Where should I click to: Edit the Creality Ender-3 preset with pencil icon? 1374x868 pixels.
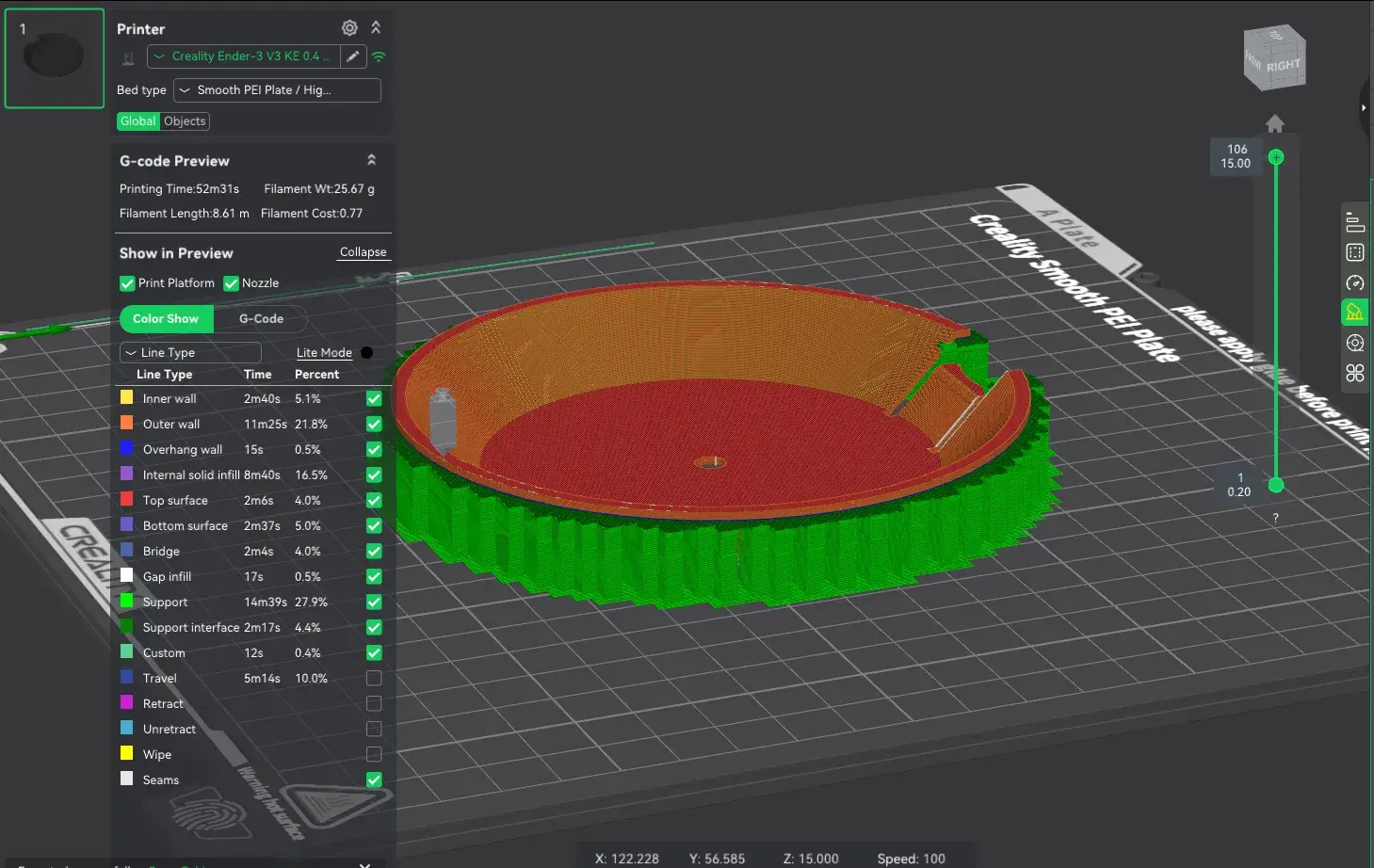tap(353, 56)
